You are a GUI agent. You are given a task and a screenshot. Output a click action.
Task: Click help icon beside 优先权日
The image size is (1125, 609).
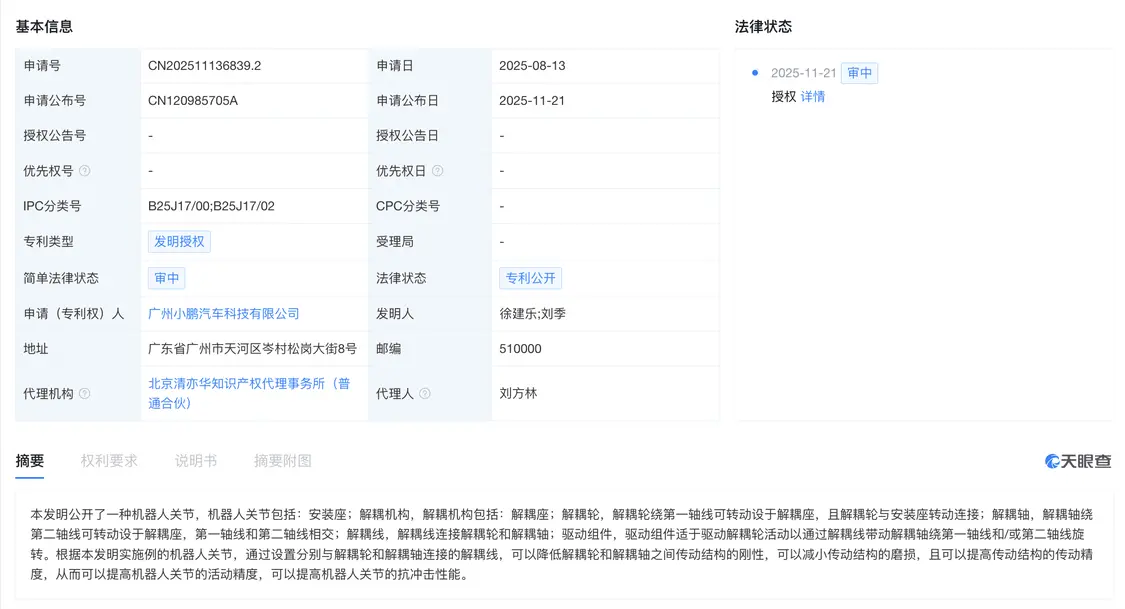tap(438, 171)
